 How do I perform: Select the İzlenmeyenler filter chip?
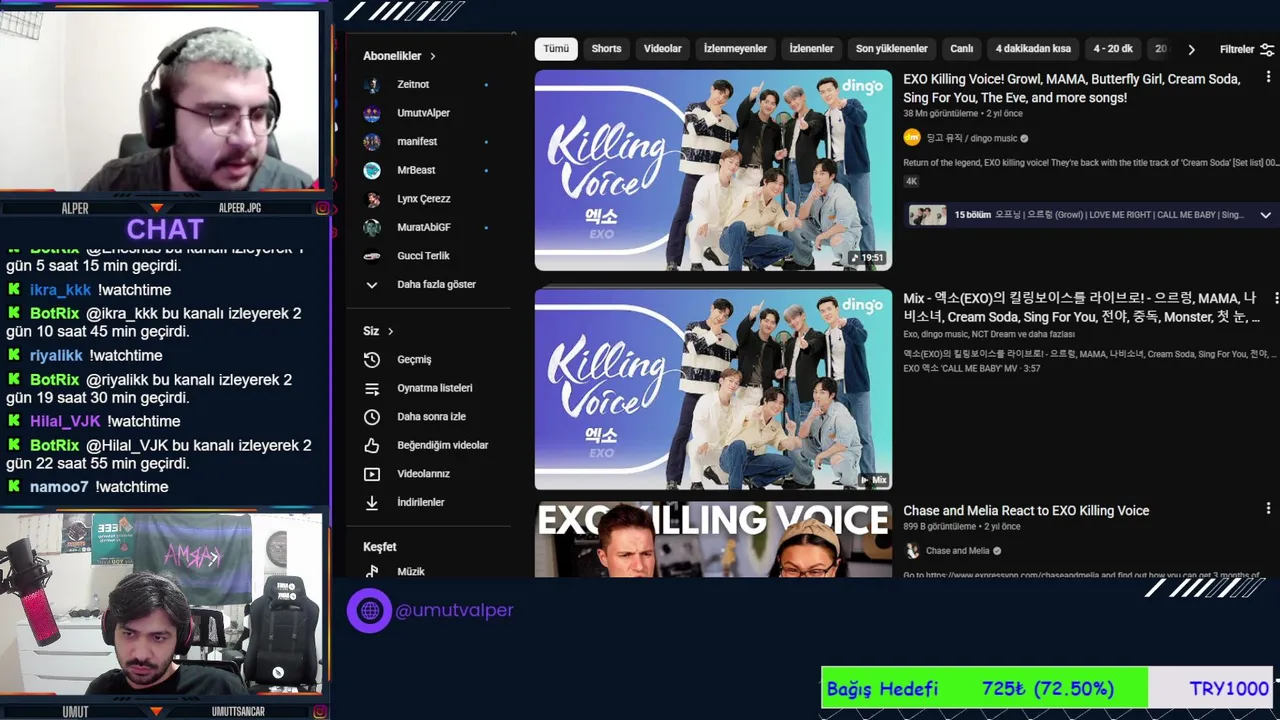click(x=735, y=49)
